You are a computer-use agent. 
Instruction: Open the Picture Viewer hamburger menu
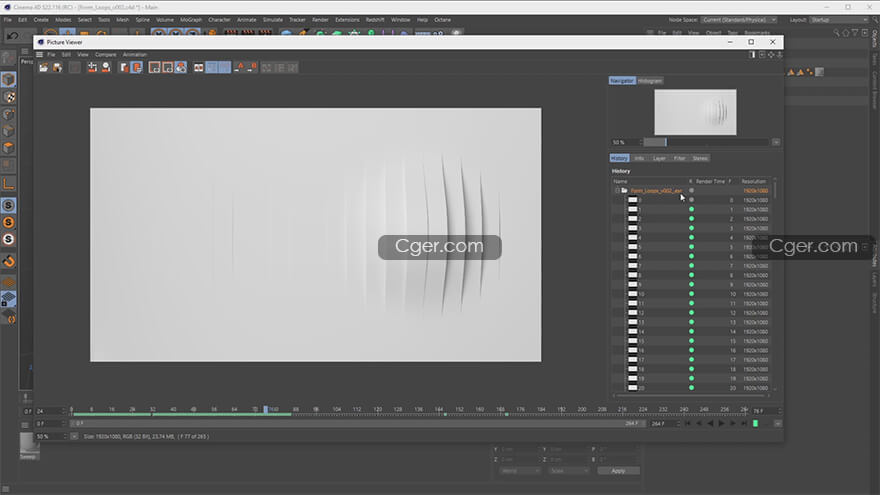39,54
